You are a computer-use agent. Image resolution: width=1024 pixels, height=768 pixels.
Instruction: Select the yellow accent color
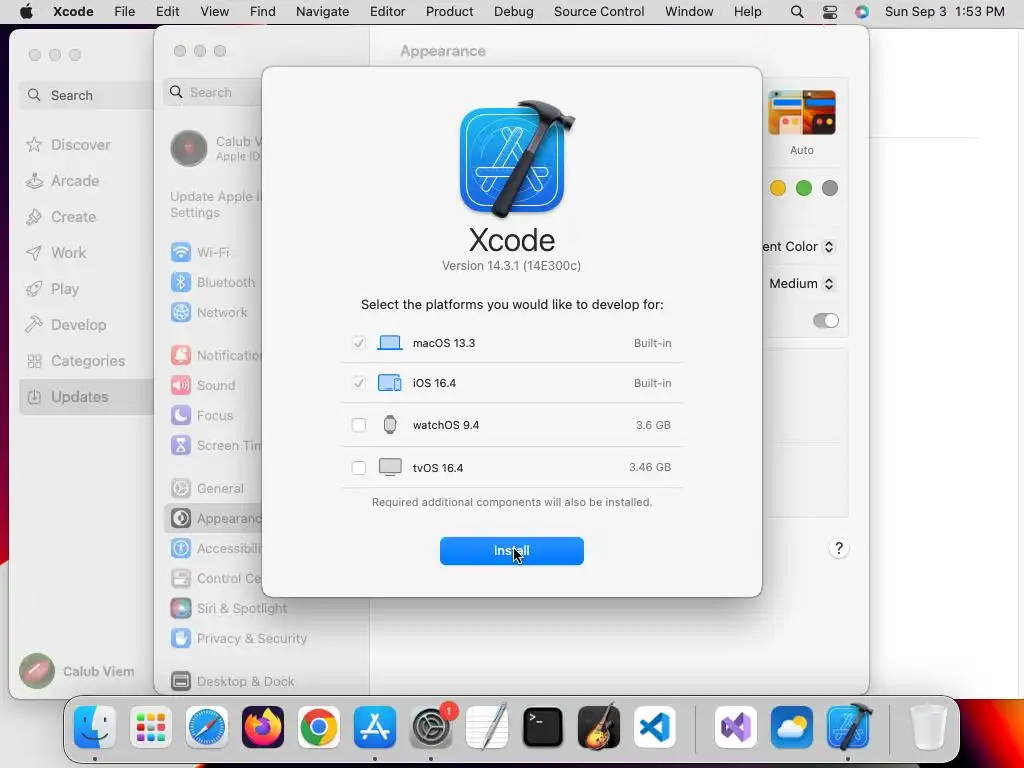(777, 188)
